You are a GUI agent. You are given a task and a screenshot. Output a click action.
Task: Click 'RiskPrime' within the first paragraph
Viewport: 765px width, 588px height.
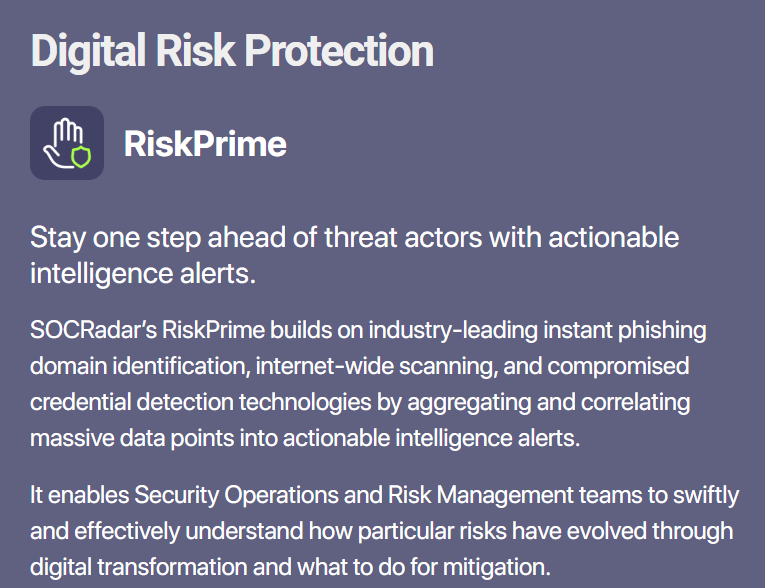pos(214,330)
